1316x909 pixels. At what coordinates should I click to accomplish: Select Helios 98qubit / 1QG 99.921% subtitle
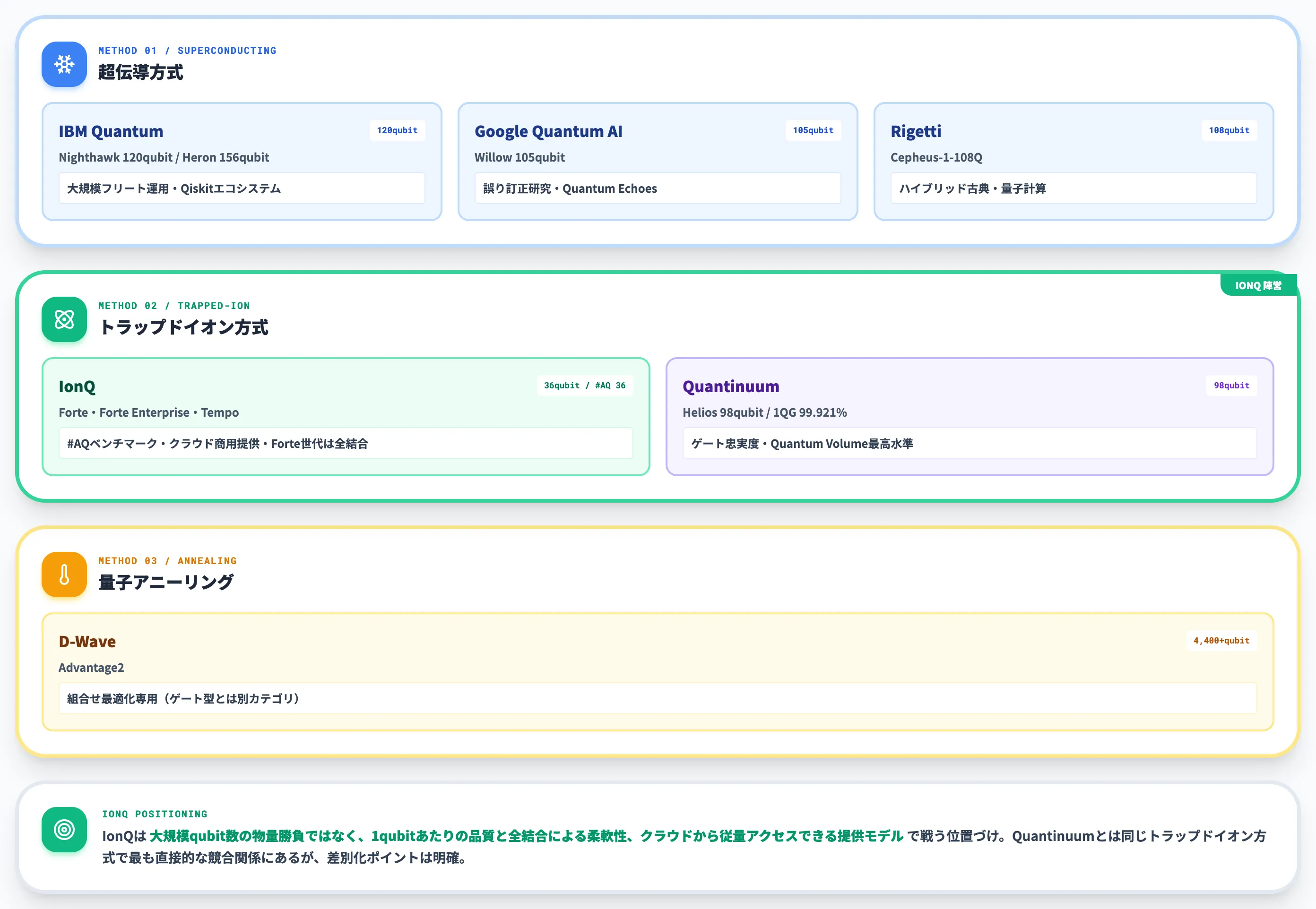(764, 412)
